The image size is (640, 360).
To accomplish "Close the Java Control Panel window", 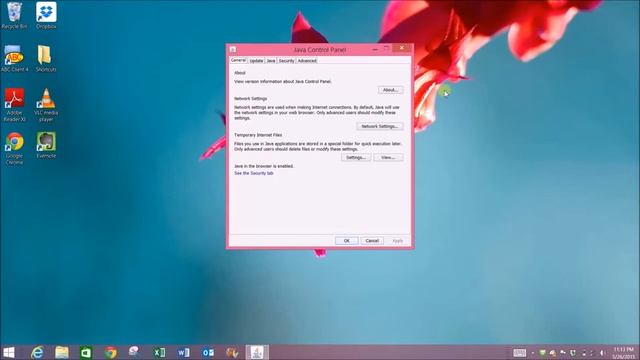I will (402, 48).
